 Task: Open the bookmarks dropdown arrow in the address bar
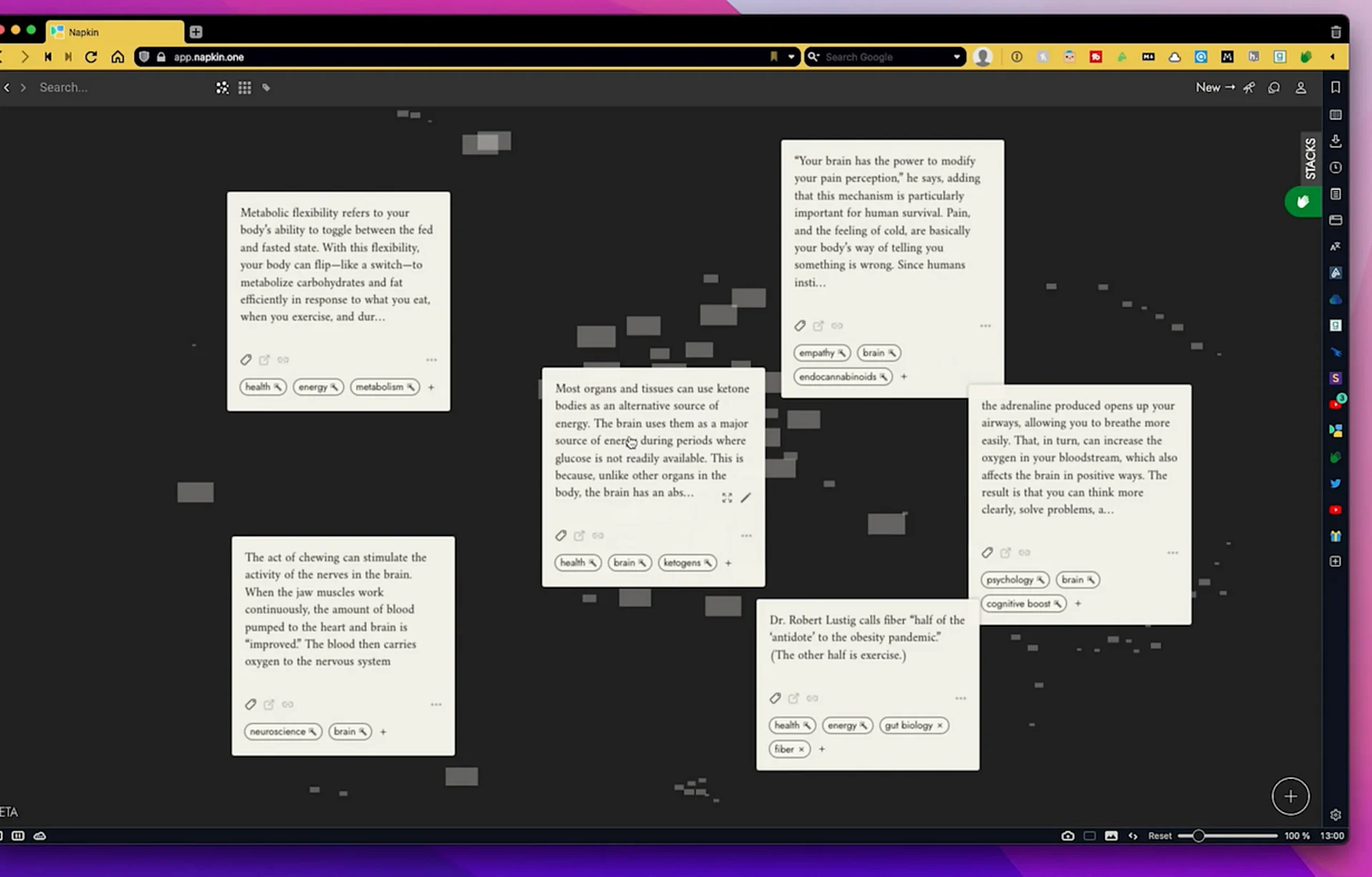[x=790, y=56]
